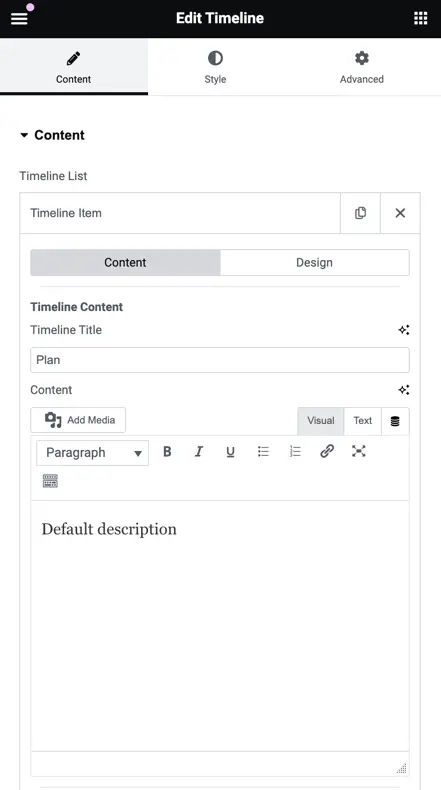Apply italic formatting
441x790 pixels.
pos(199,452)
